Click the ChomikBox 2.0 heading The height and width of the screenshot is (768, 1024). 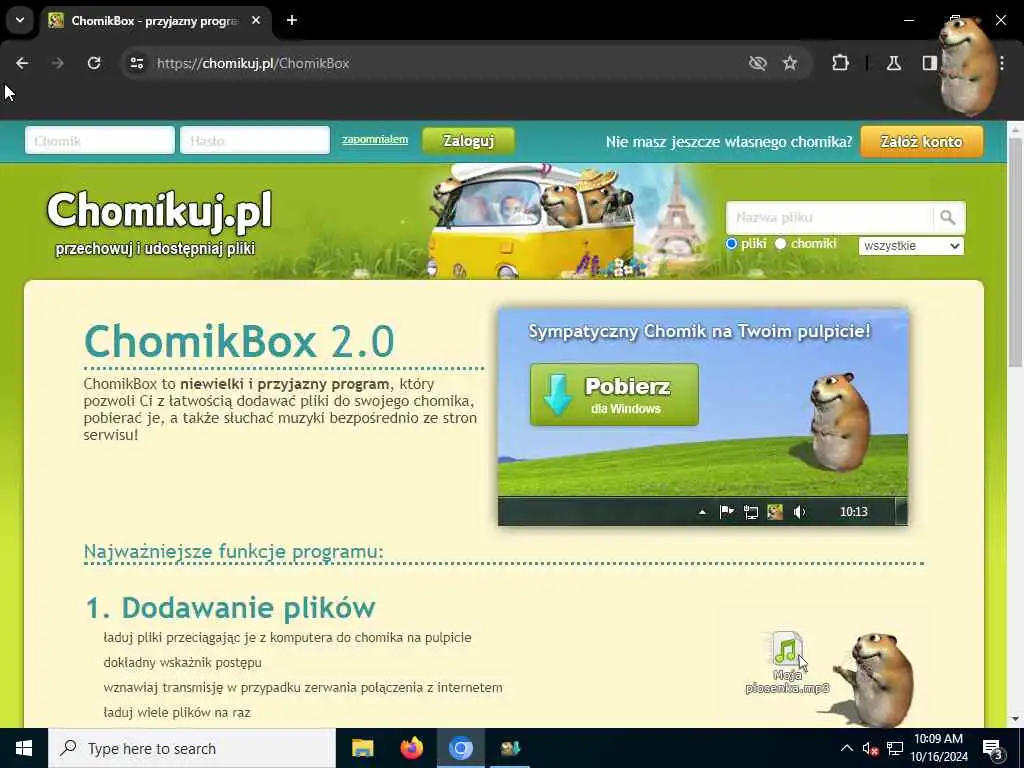pyautogui.click(x=239, y=341)
